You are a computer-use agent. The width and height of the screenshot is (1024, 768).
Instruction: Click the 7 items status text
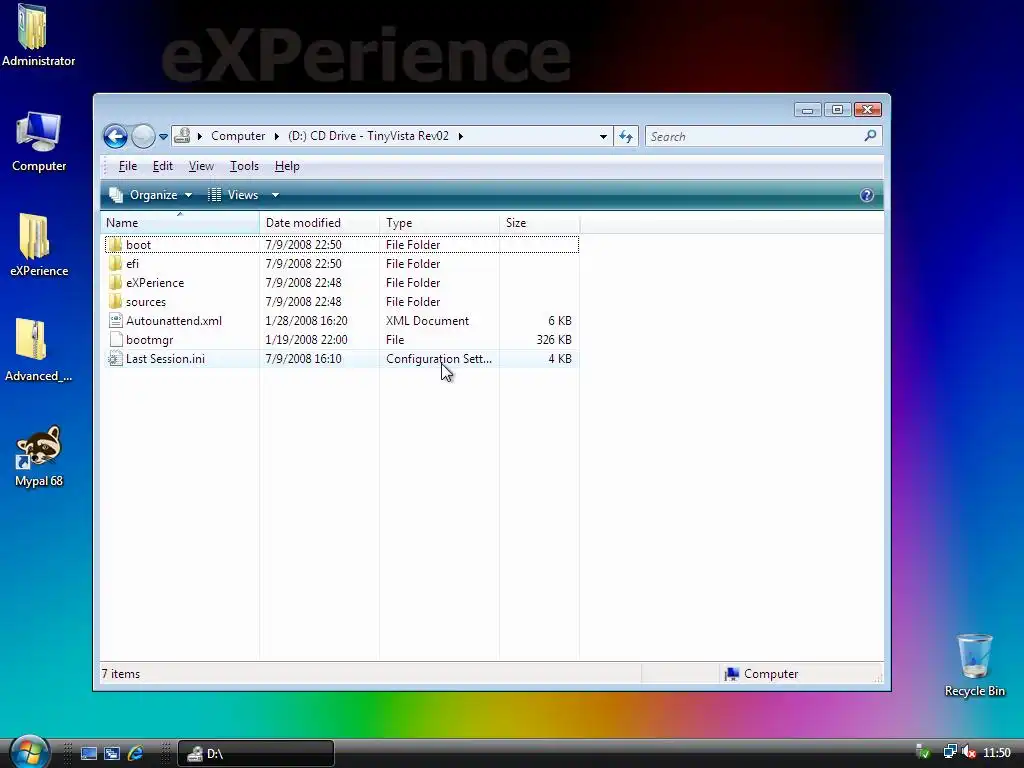[x=121, y=674]
